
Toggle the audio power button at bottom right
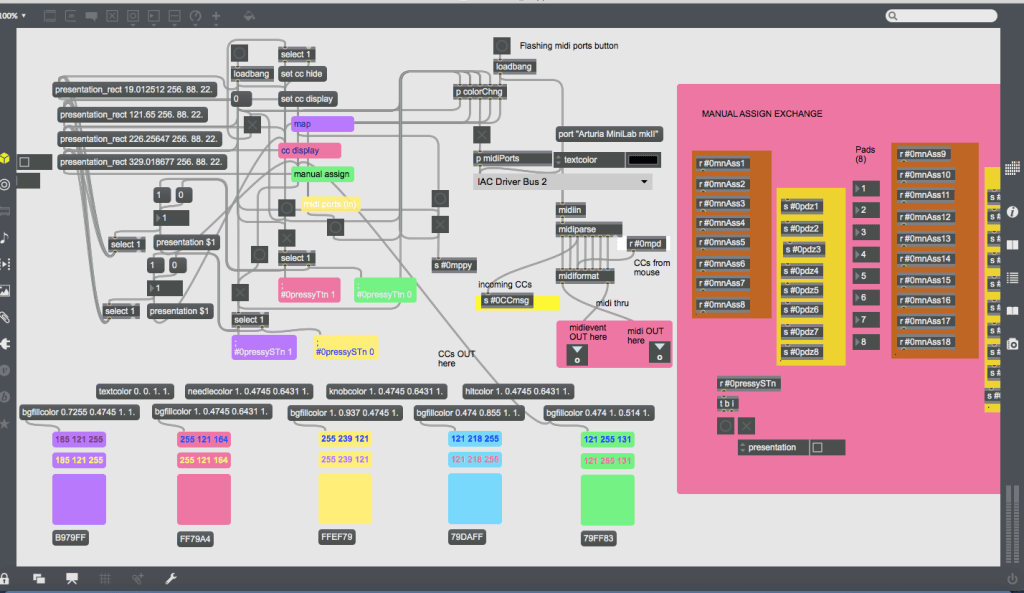[x=1012, y=578]
